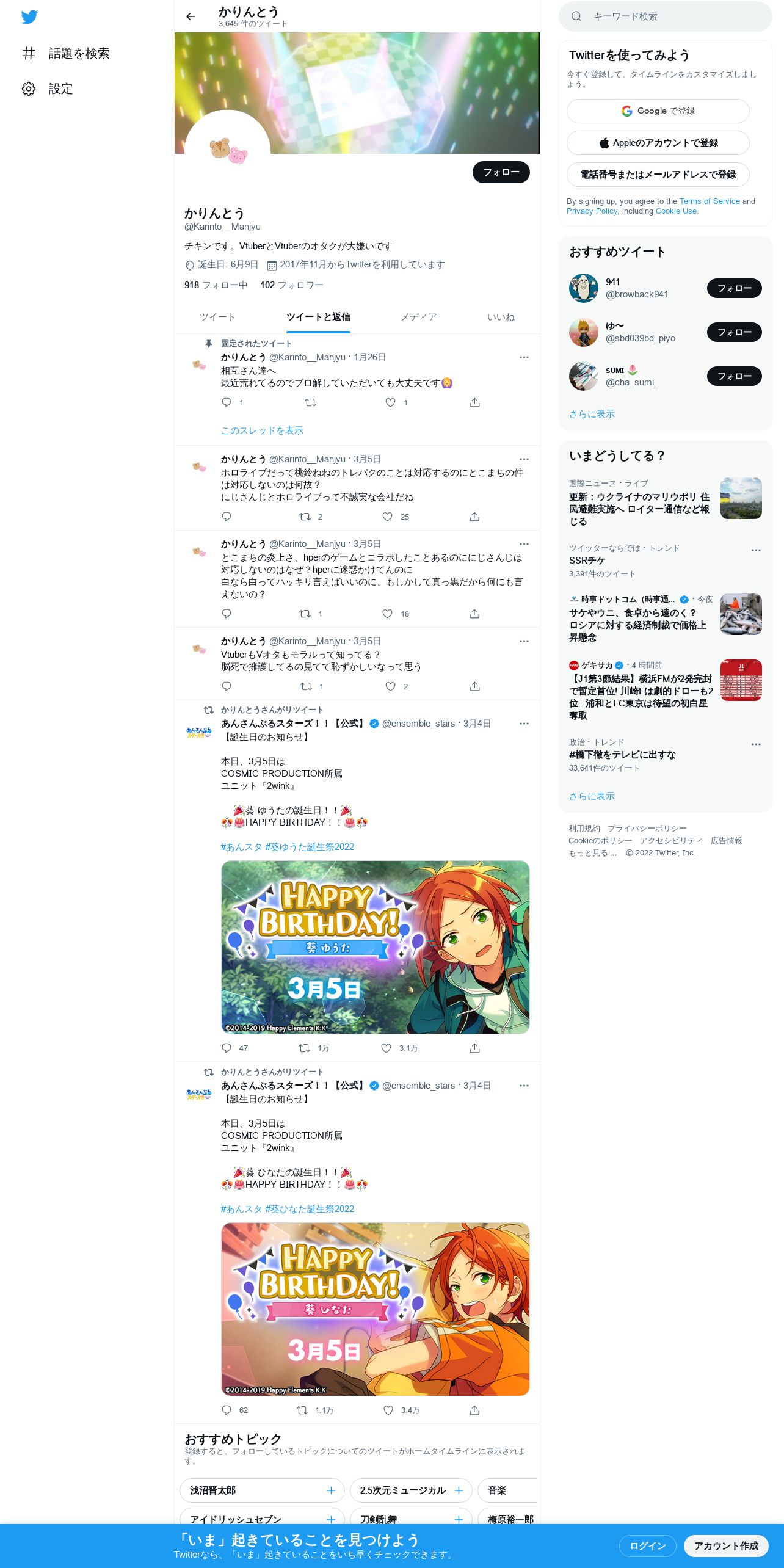Sign up with Google で登録

point(658,111)
